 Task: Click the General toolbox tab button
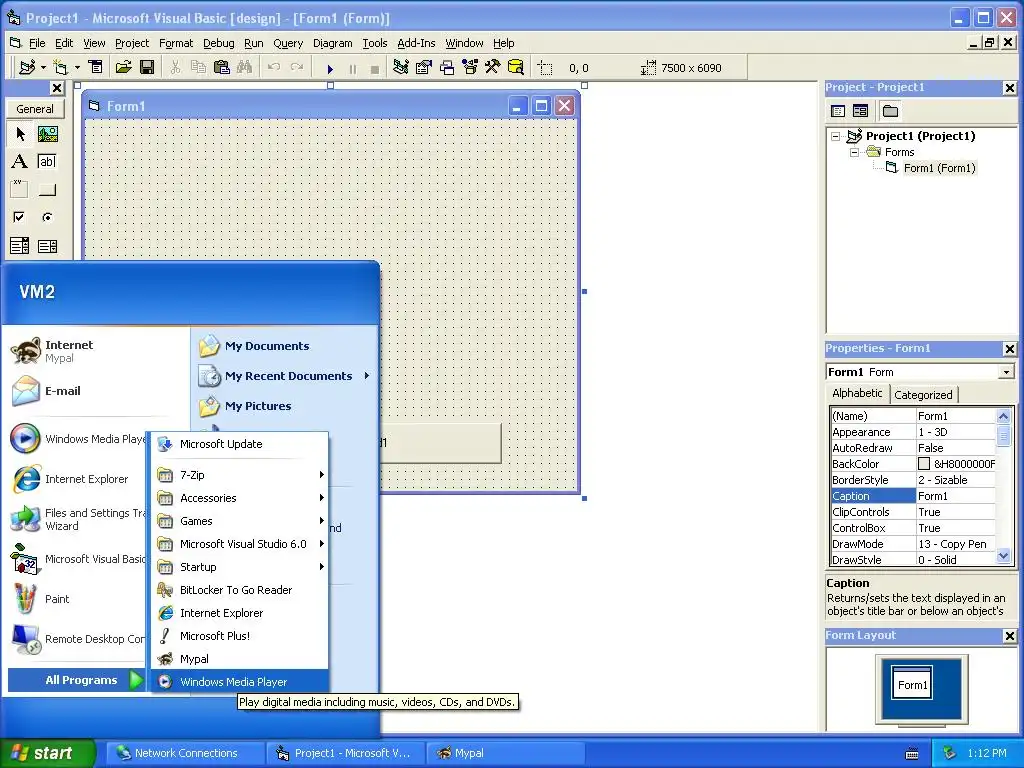click(x=35, y=109)
